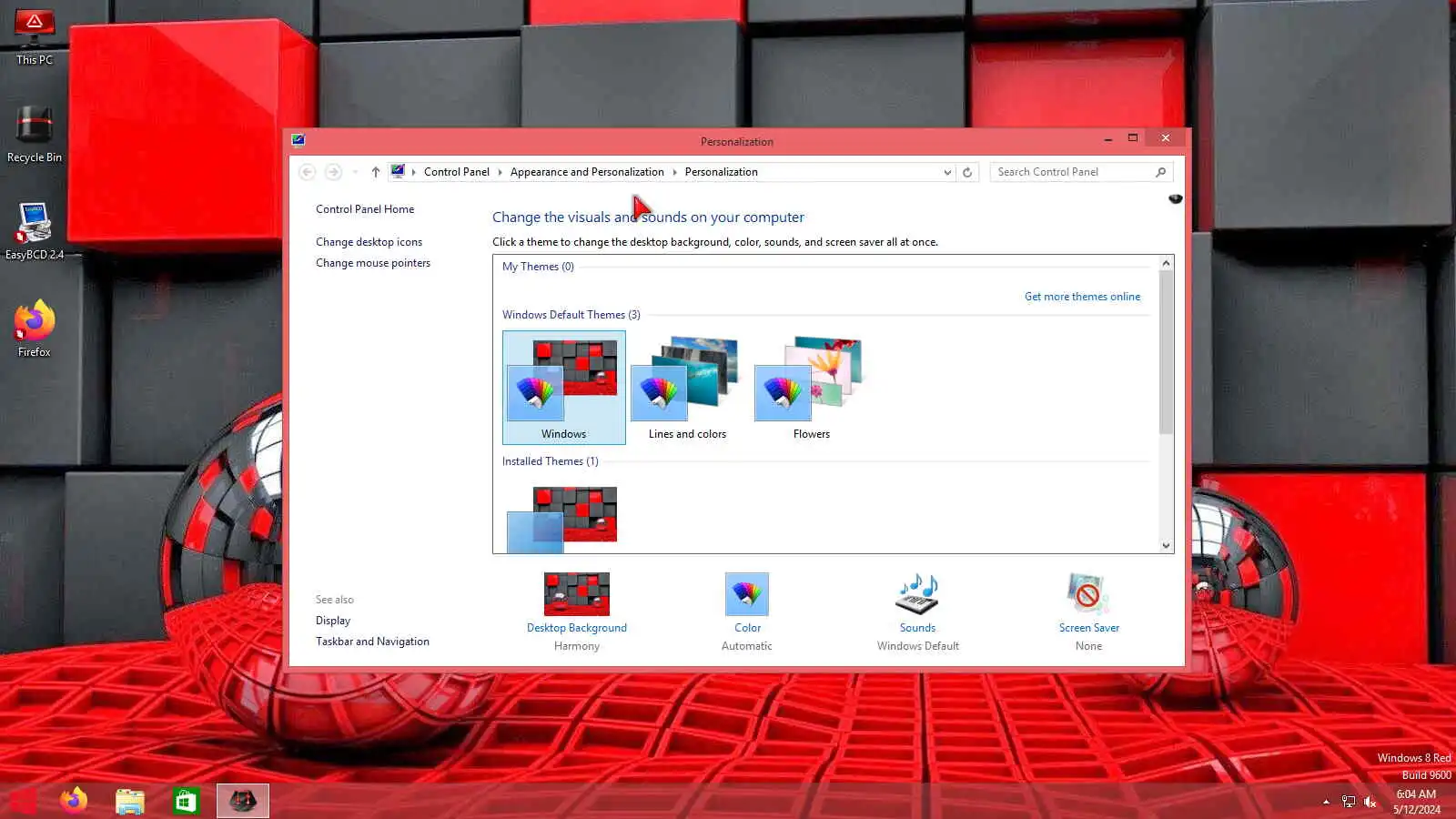The height and width of the screenshot is (819, 1456).
Task: Open This PC desktop icon
Action: coord(35,38)
